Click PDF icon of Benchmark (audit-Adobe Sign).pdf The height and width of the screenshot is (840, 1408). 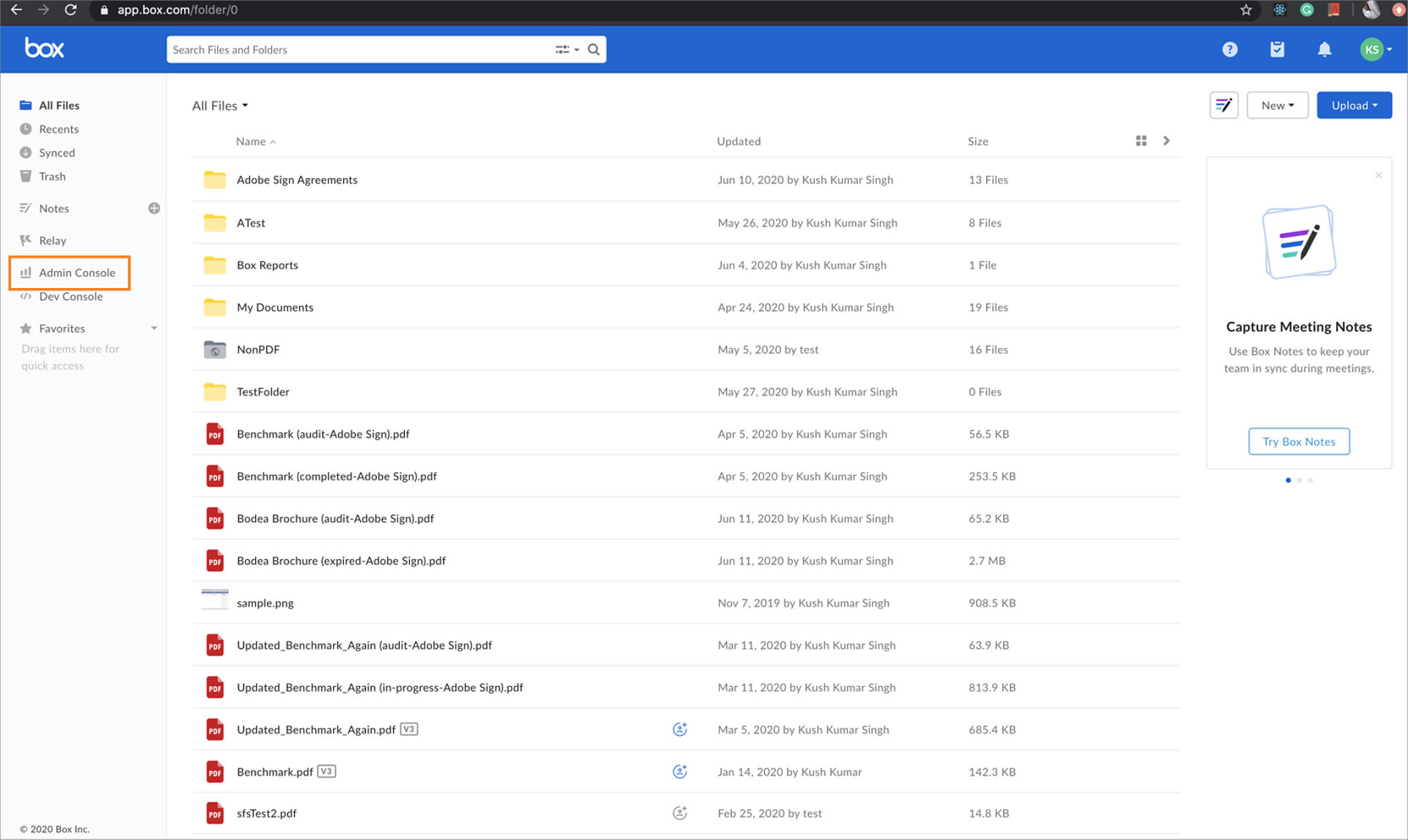(x=215, y=434)
